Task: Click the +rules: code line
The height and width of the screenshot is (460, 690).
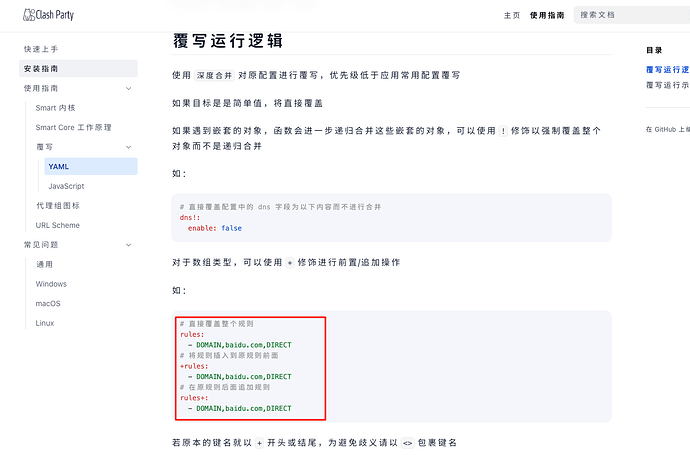Action: (194, 366)
